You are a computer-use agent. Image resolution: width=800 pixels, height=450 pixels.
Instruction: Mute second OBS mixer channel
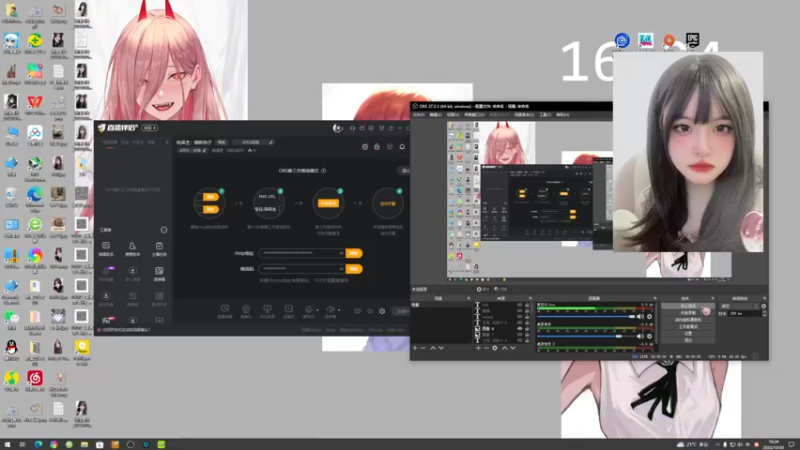640,336
